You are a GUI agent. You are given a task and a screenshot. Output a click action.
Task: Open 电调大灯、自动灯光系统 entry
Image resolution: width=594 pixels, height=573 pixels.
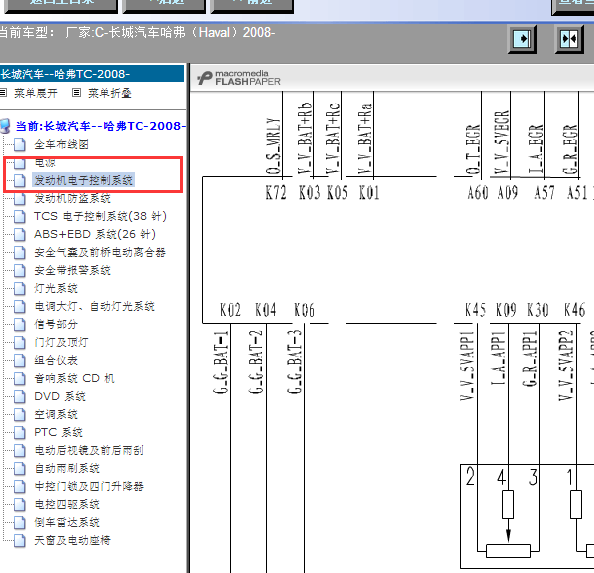coord(95,306)
